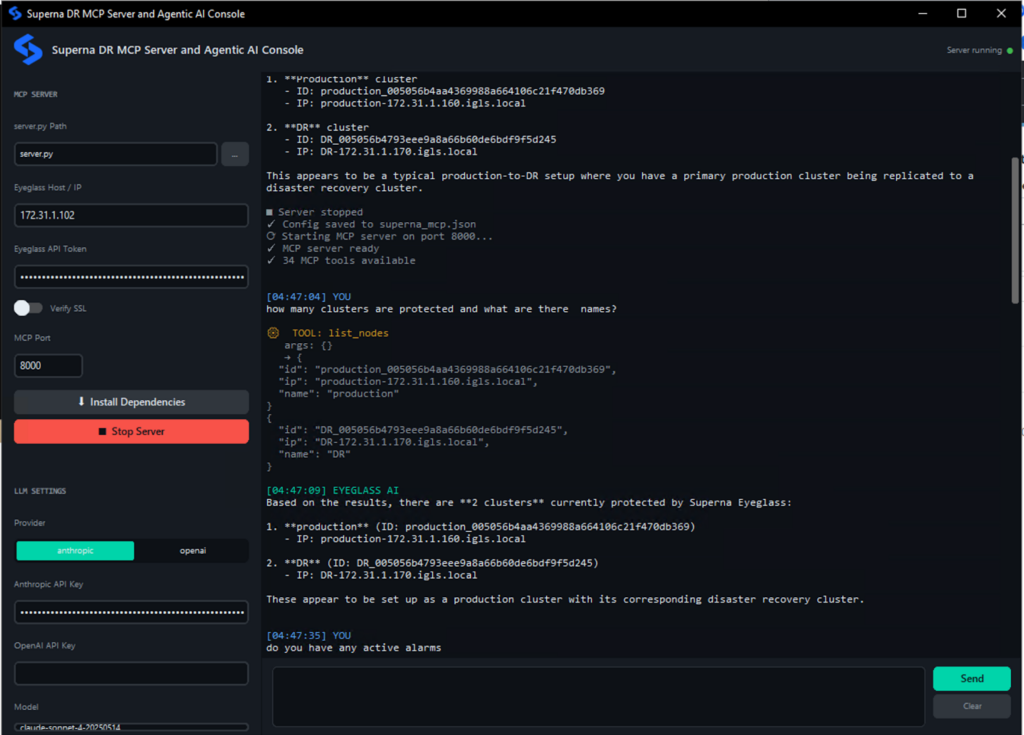Select the anthropic provider option
1024x735 pixels.
point(75,551)
